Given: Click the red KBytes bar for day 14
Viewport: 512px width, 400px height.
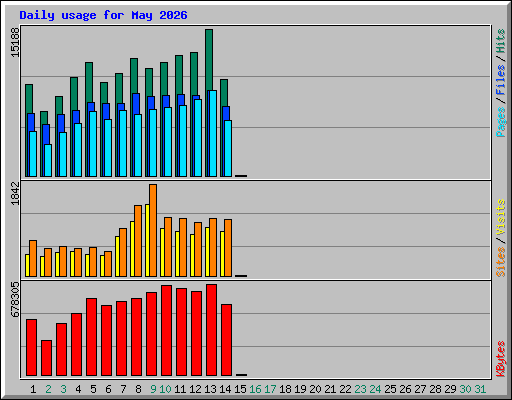Looking at the screenshot, I should [x=226, y=340].
